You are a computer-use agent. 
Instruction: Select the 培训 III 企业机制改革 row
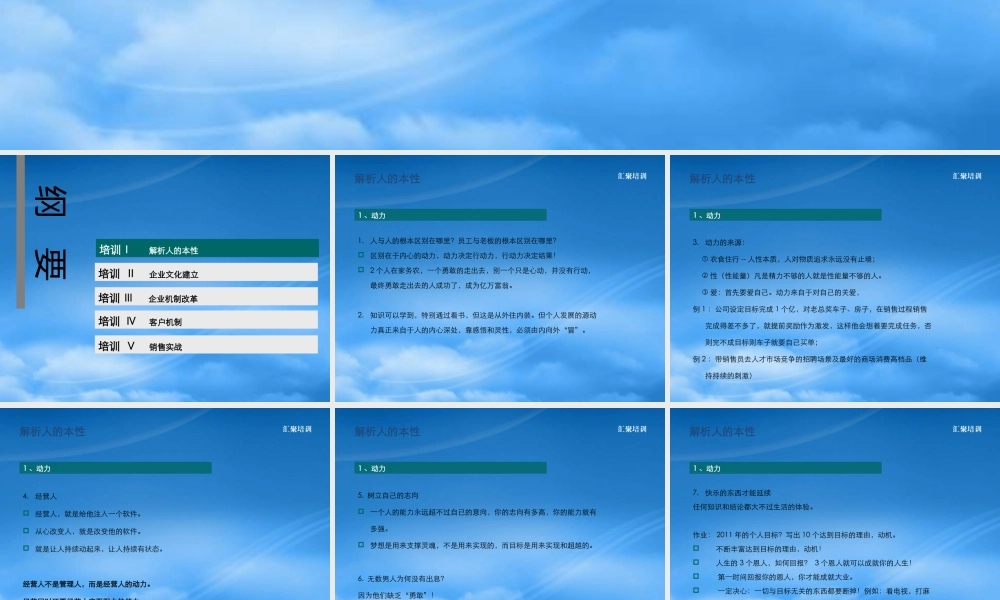207,296
